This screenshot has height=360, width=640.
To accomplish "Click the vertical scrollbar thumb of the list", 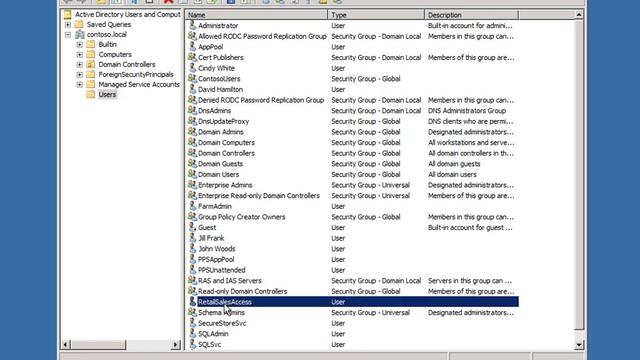I will tap(579, 174).
